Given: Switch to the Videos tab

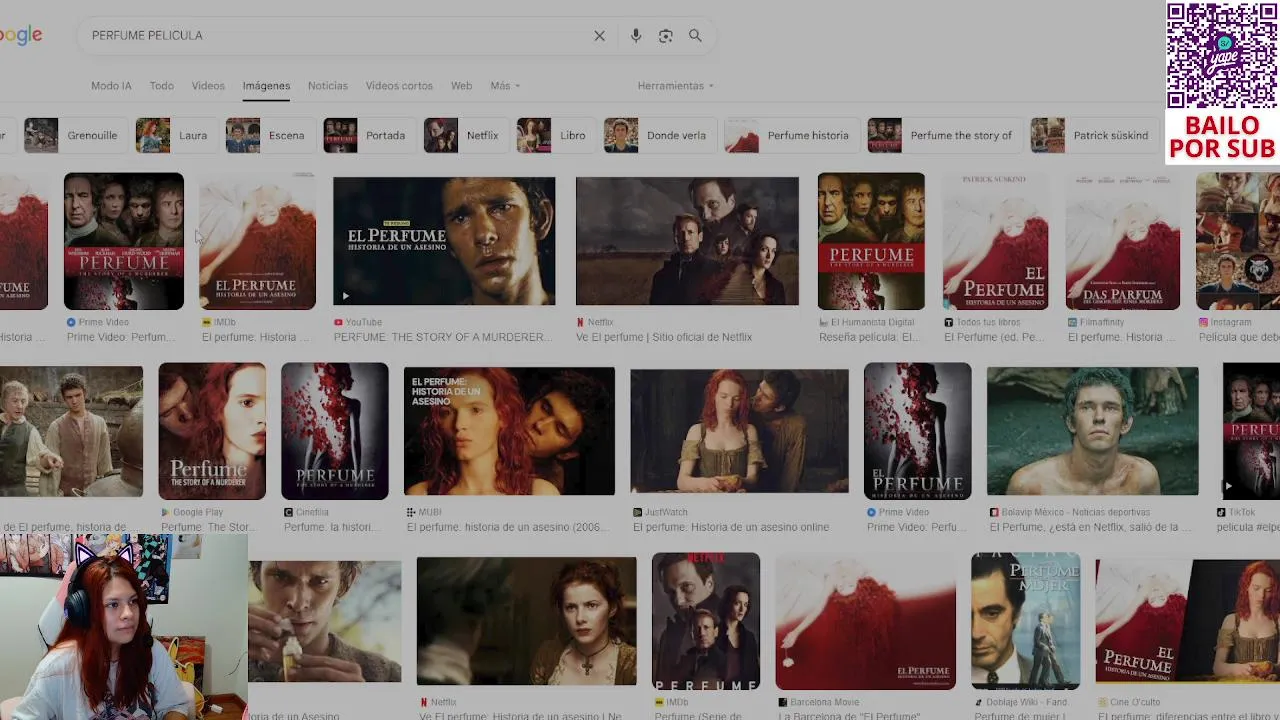Looking at the screenshot, I should pos(208,86).
